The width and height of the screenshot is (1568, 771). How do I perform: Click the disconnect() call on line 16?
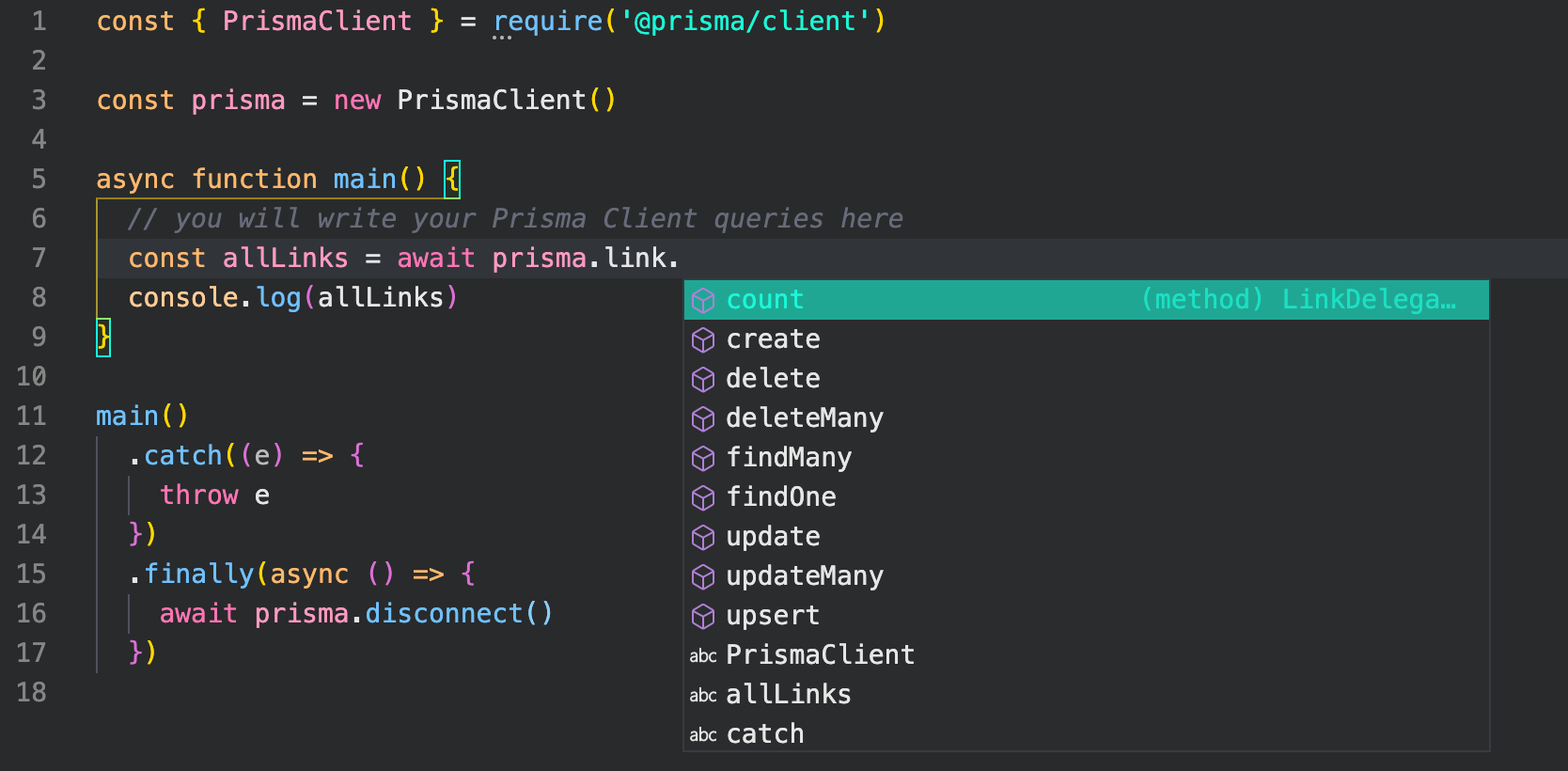(x=459, y=613)
